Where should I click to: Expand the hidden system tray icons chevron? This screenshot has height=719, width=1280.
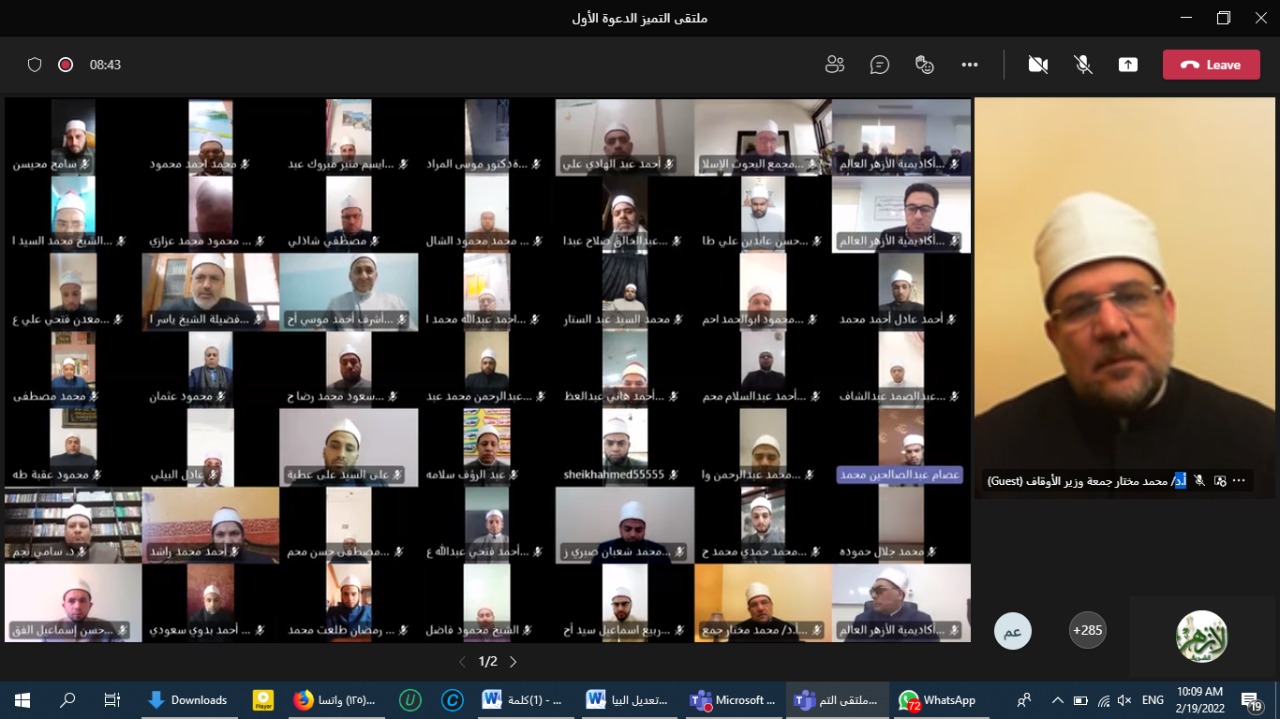tap(1058, 700)
